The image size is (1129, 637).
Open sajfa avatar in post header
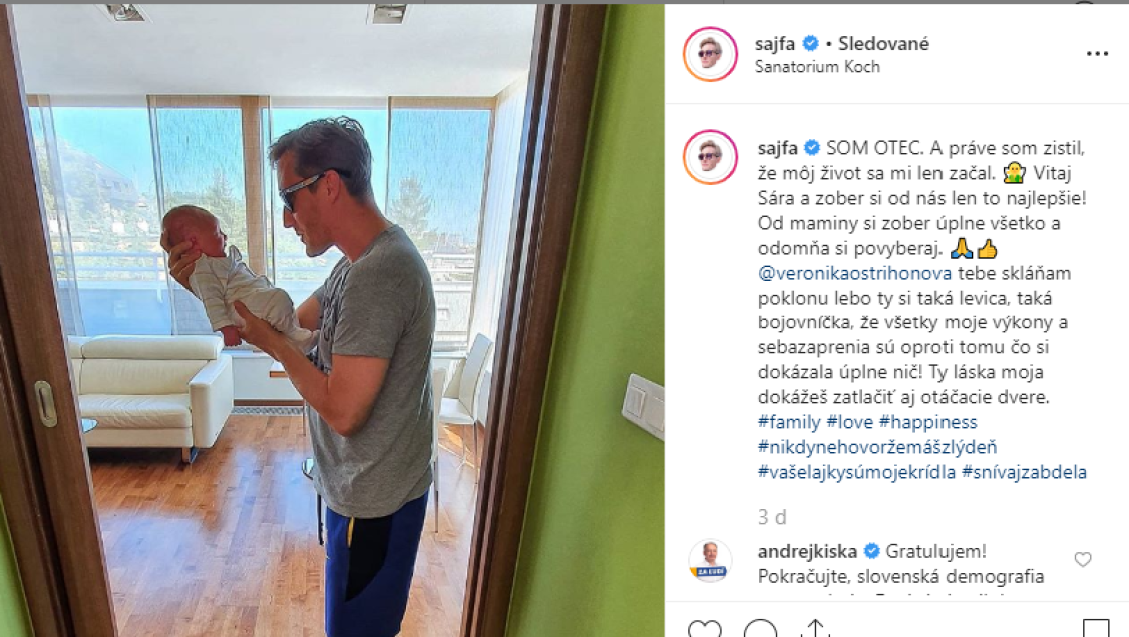710,54
